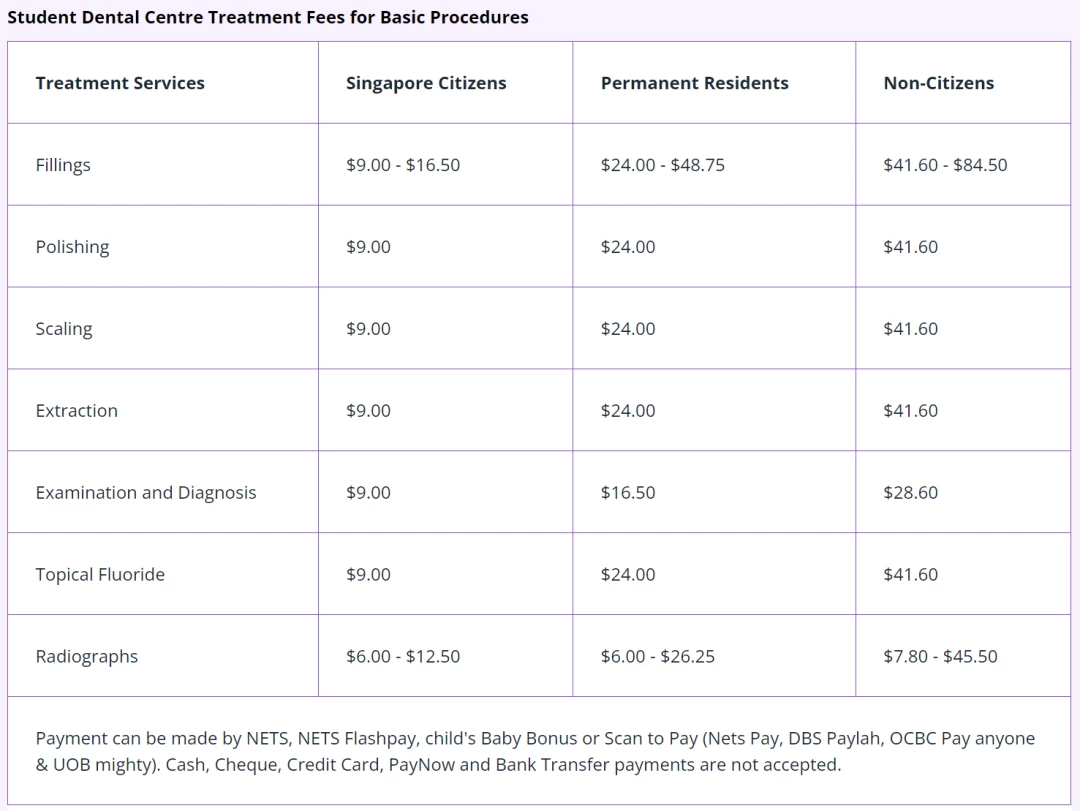This screenshot has height=811, width=1080.
Task: Select the Extraction row label
Action: tap(76, 411)
